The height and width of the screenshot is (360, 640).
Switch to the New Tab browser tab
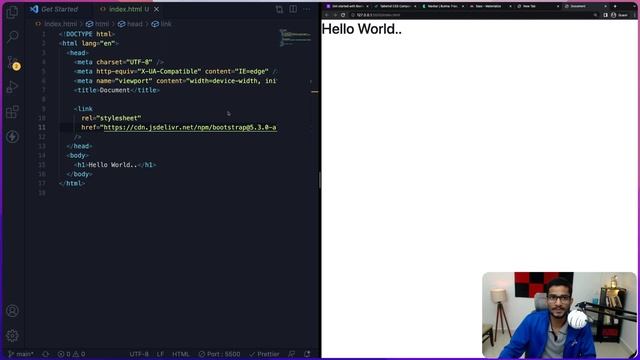click(538, 7)
